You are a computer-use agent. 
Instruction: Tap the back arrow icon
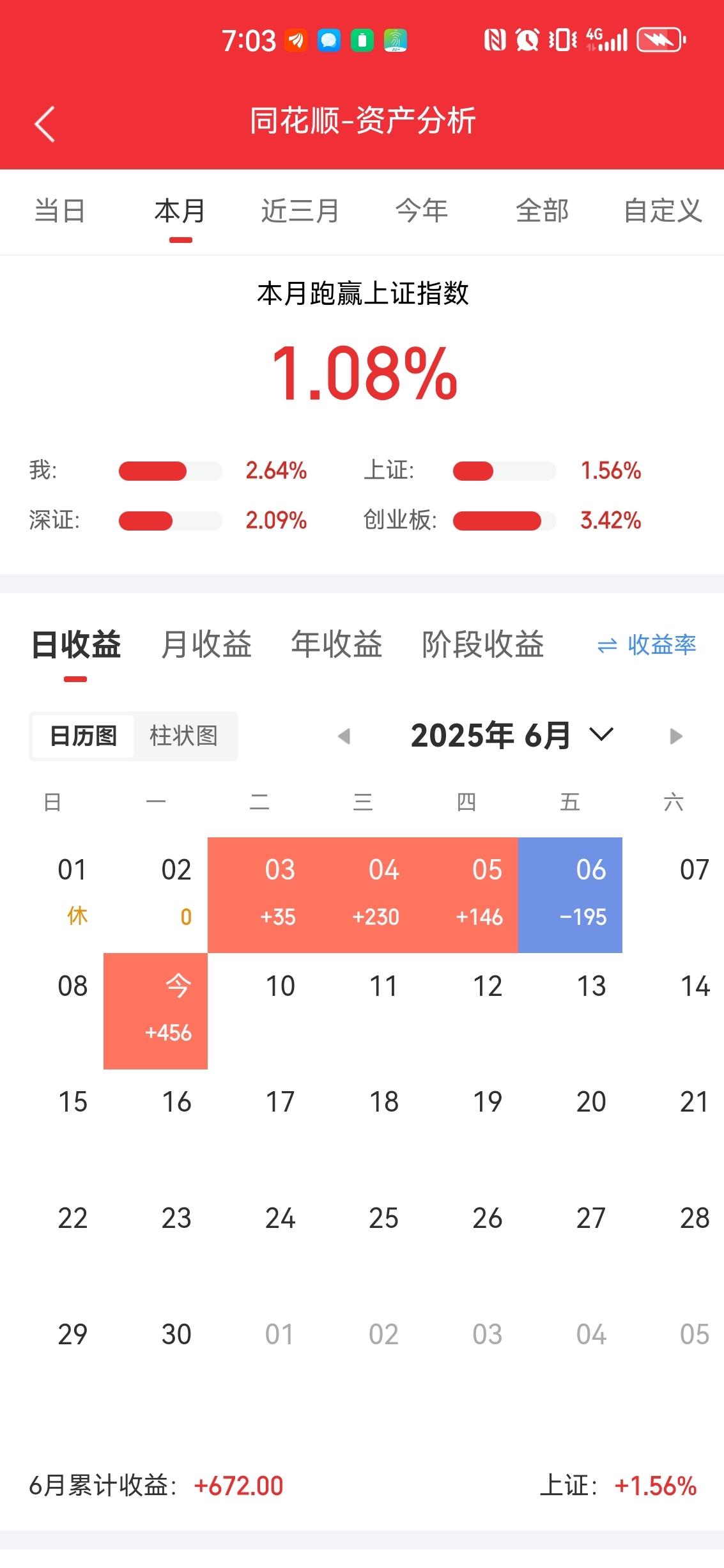(x=45, y=123)
